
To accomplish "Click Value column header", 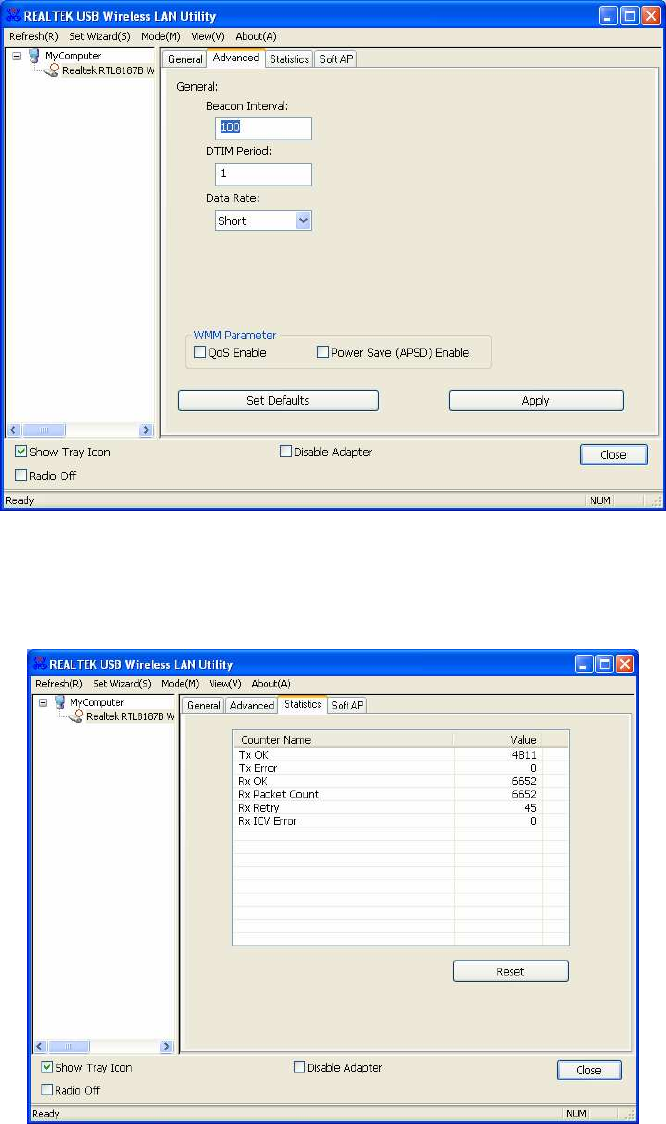I will click(498, 740).
